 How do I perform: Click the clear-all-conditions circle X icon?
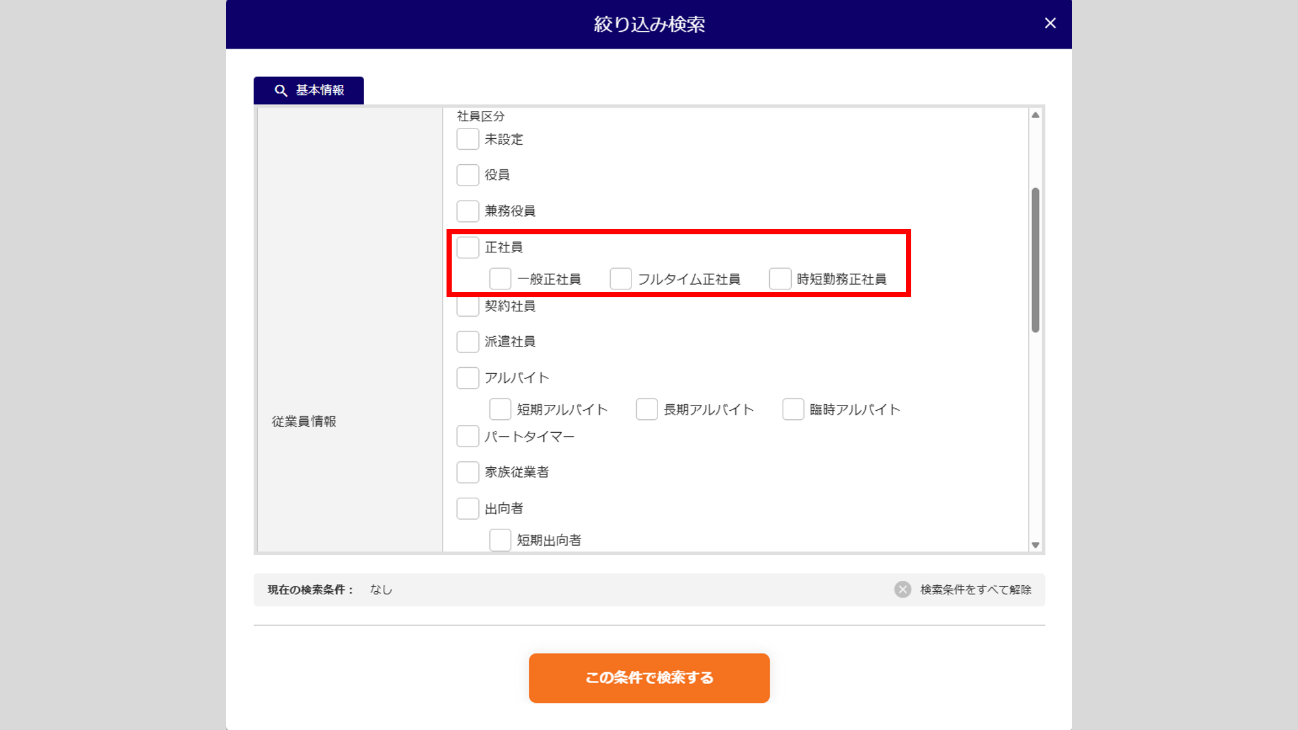[903, 589]
